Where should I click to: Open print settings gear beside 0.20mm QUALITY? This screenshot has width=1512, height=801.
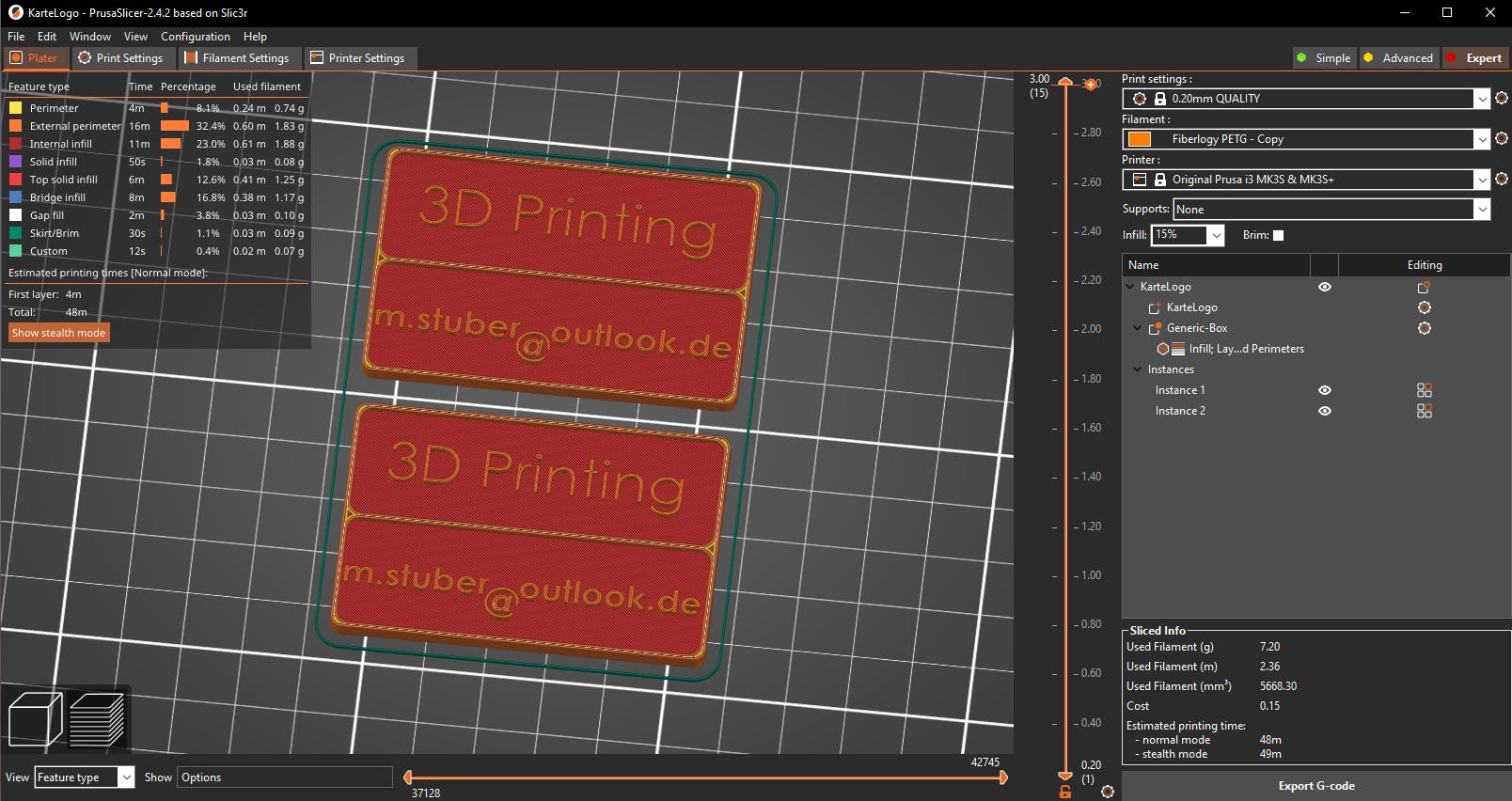coord(1502,98)
